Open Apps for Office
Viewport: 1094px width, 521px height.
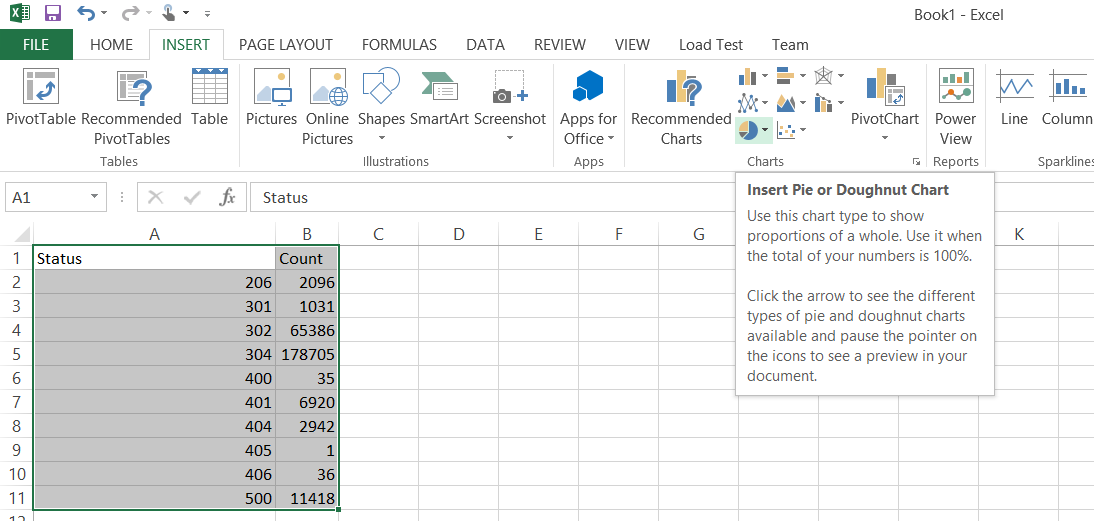(x=588, y=108)
